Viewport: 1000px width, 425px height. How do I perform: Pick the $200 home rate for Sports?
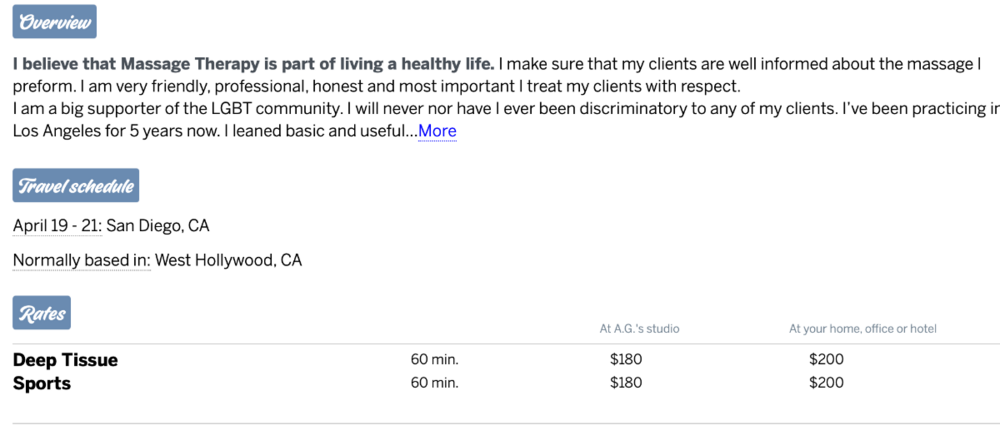click(x=826, y=383)
